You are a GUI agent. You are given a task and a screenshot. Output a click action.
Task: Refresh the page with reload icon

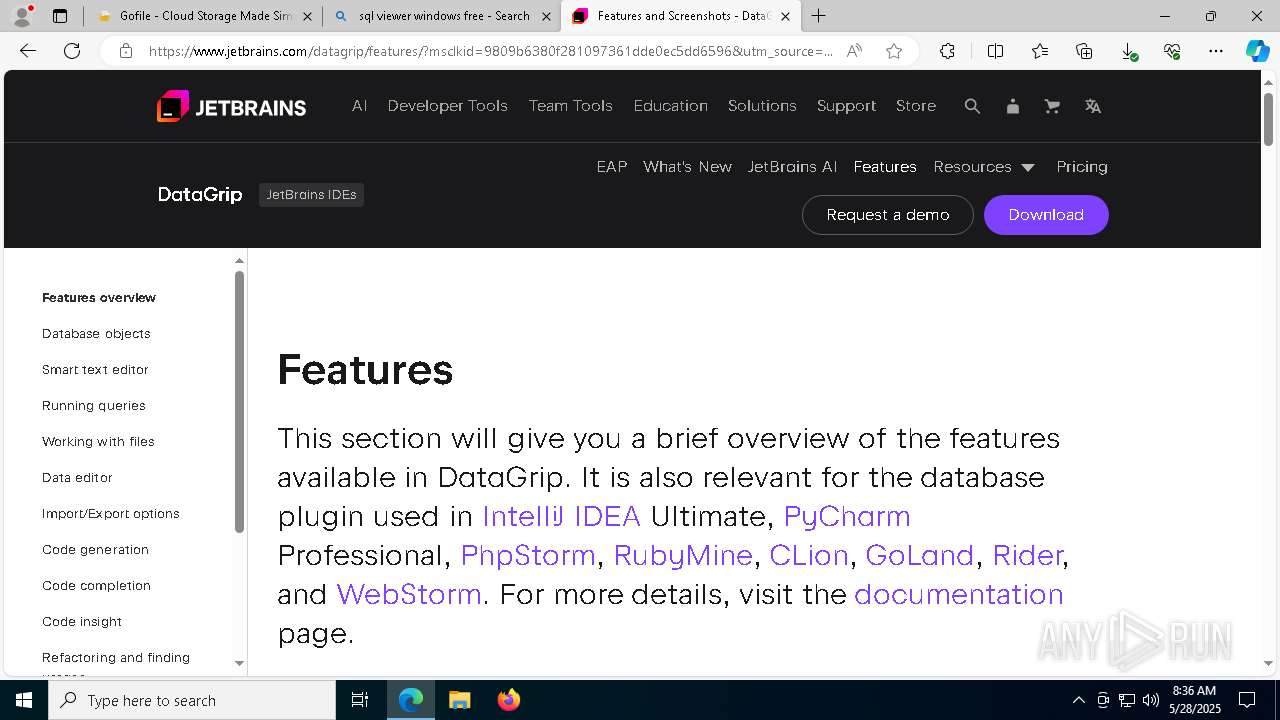pyautogui.click(x=72, y=51)
